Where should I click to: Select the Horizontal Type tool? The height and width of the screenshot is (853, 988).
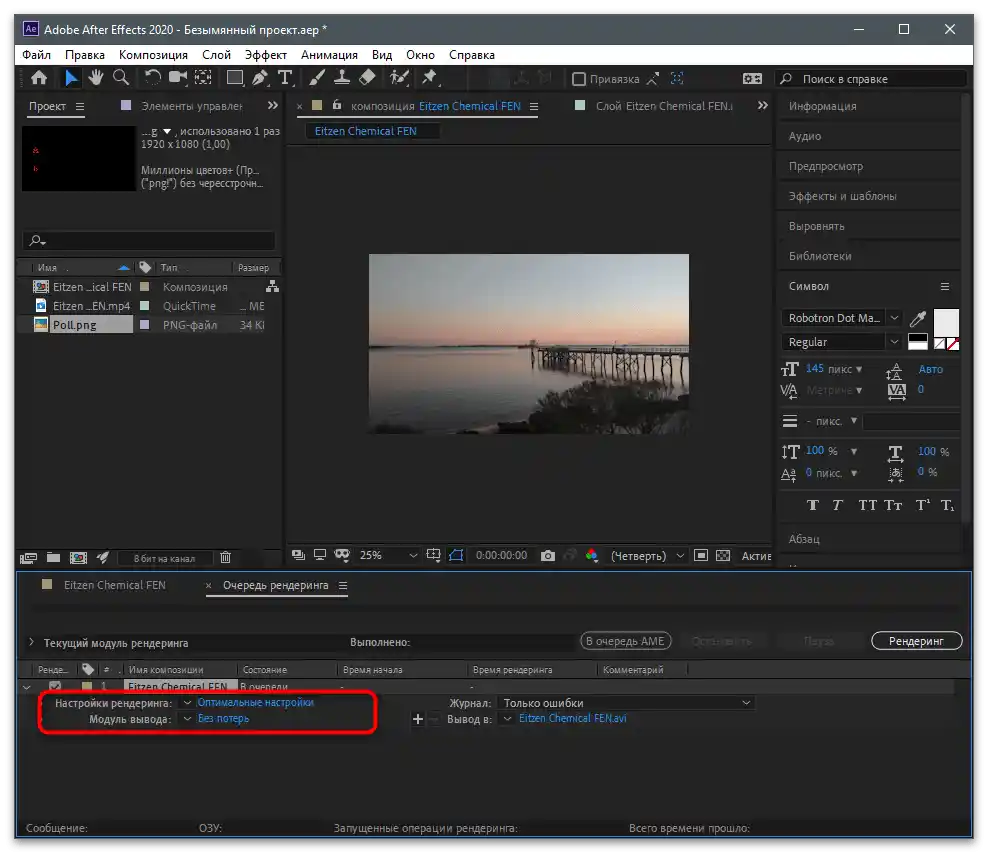pos(285,77)
